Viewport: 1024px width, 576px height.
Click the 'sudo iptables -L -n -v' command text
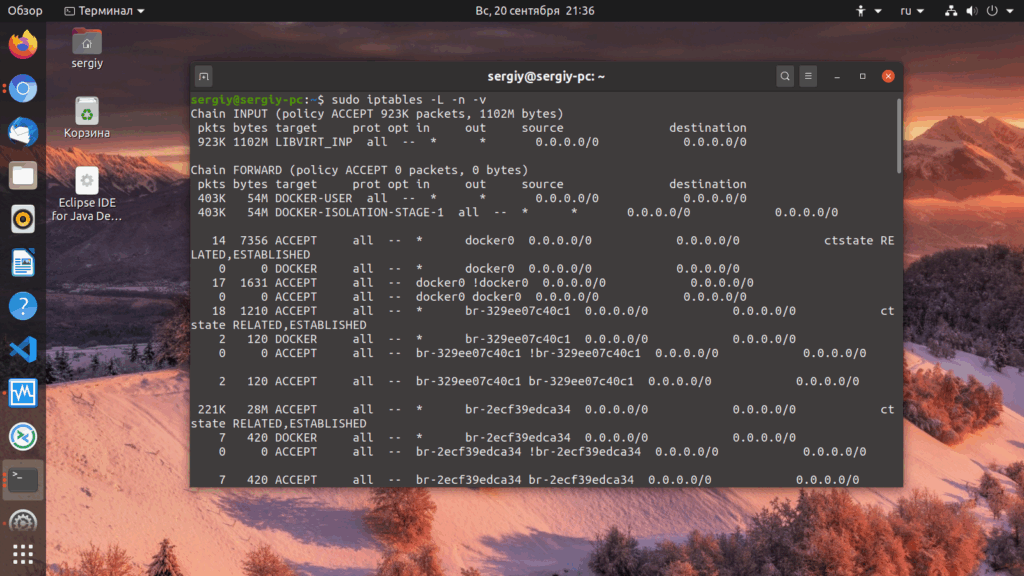(409, 100)
